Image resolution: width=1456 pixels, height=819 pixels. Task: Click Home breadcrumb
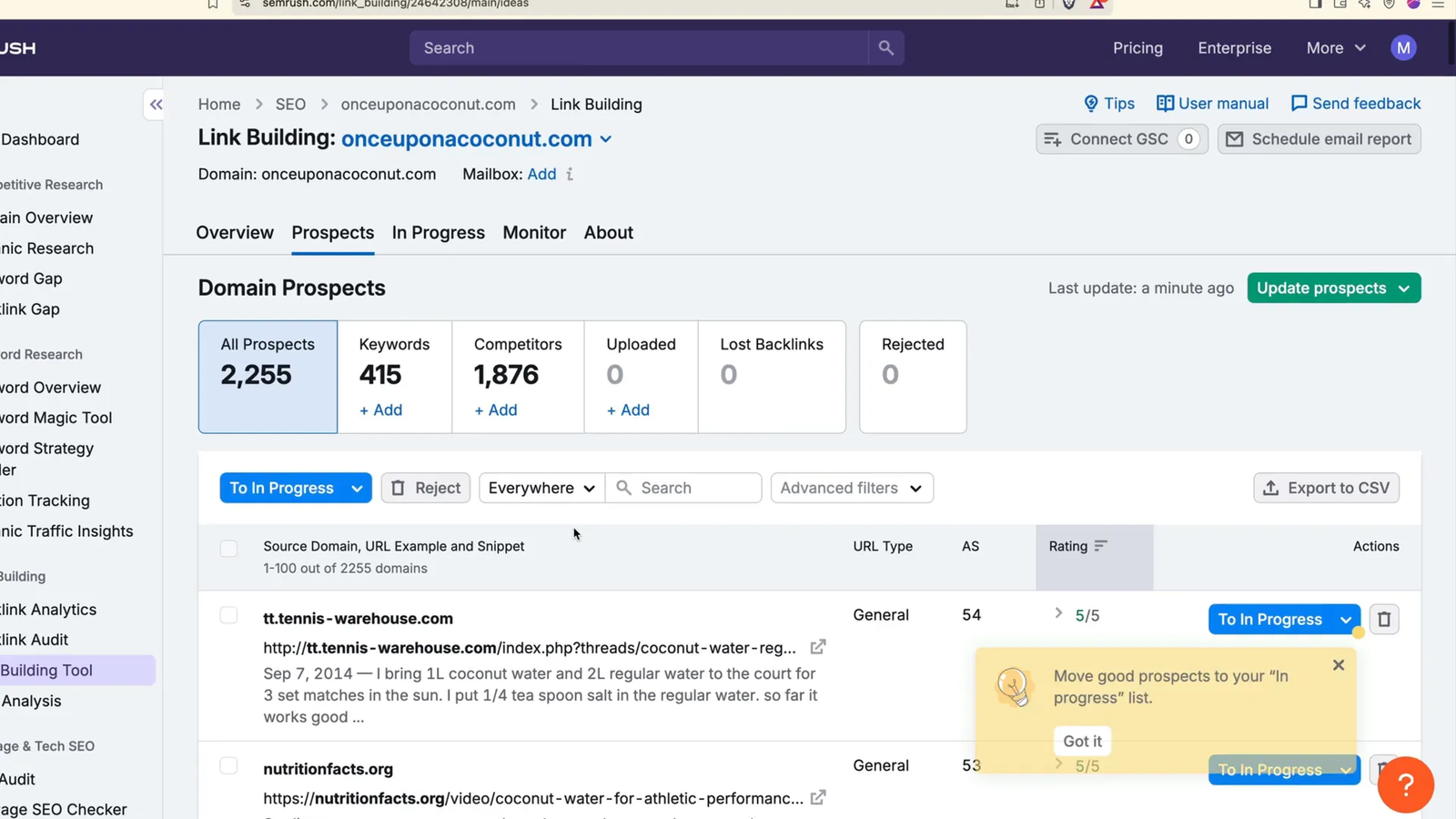click(219, 105)
